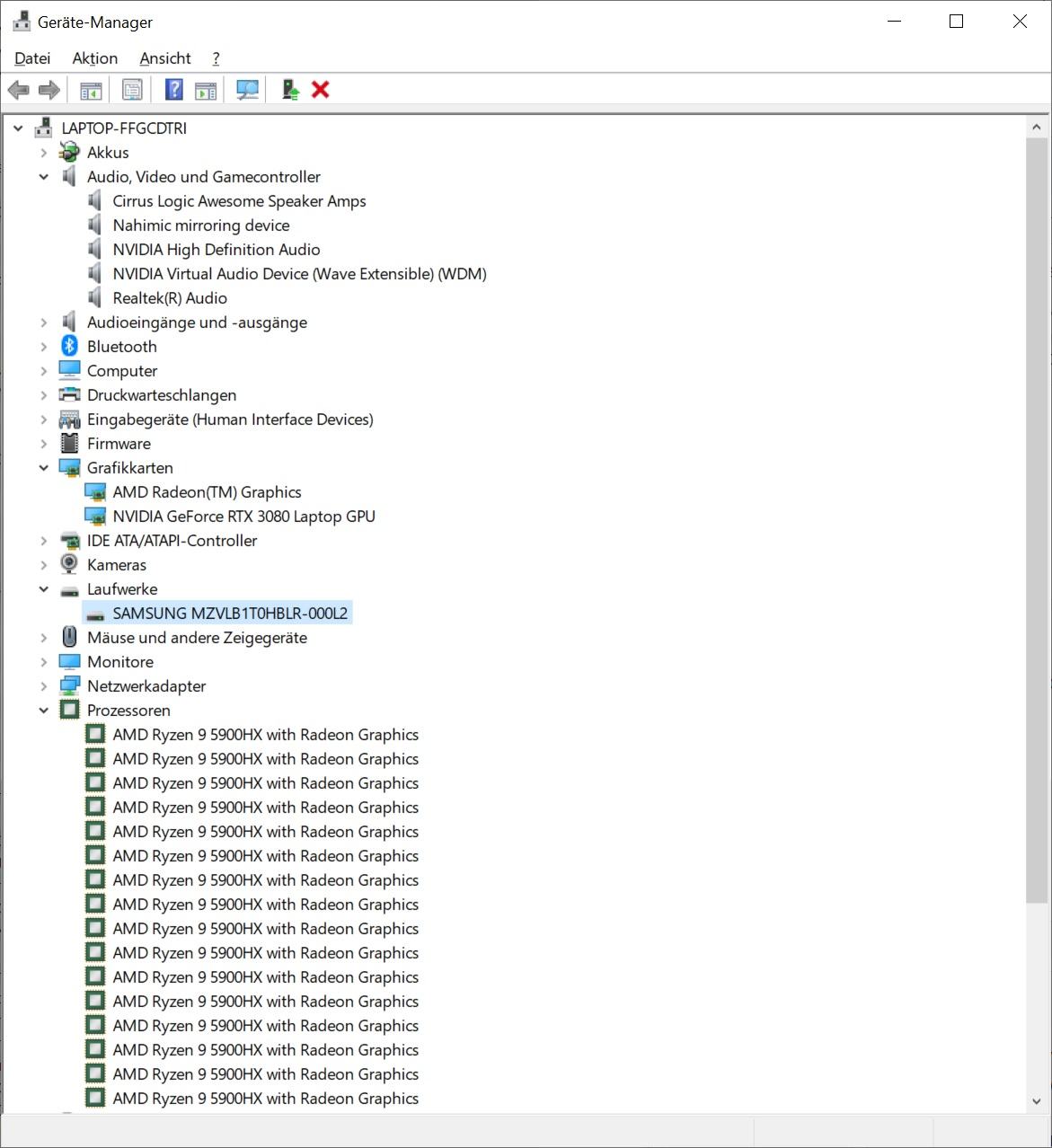Screen dimensions: 1052x1148
Task: Click the Monitore display icon
Action: [69, 661]
